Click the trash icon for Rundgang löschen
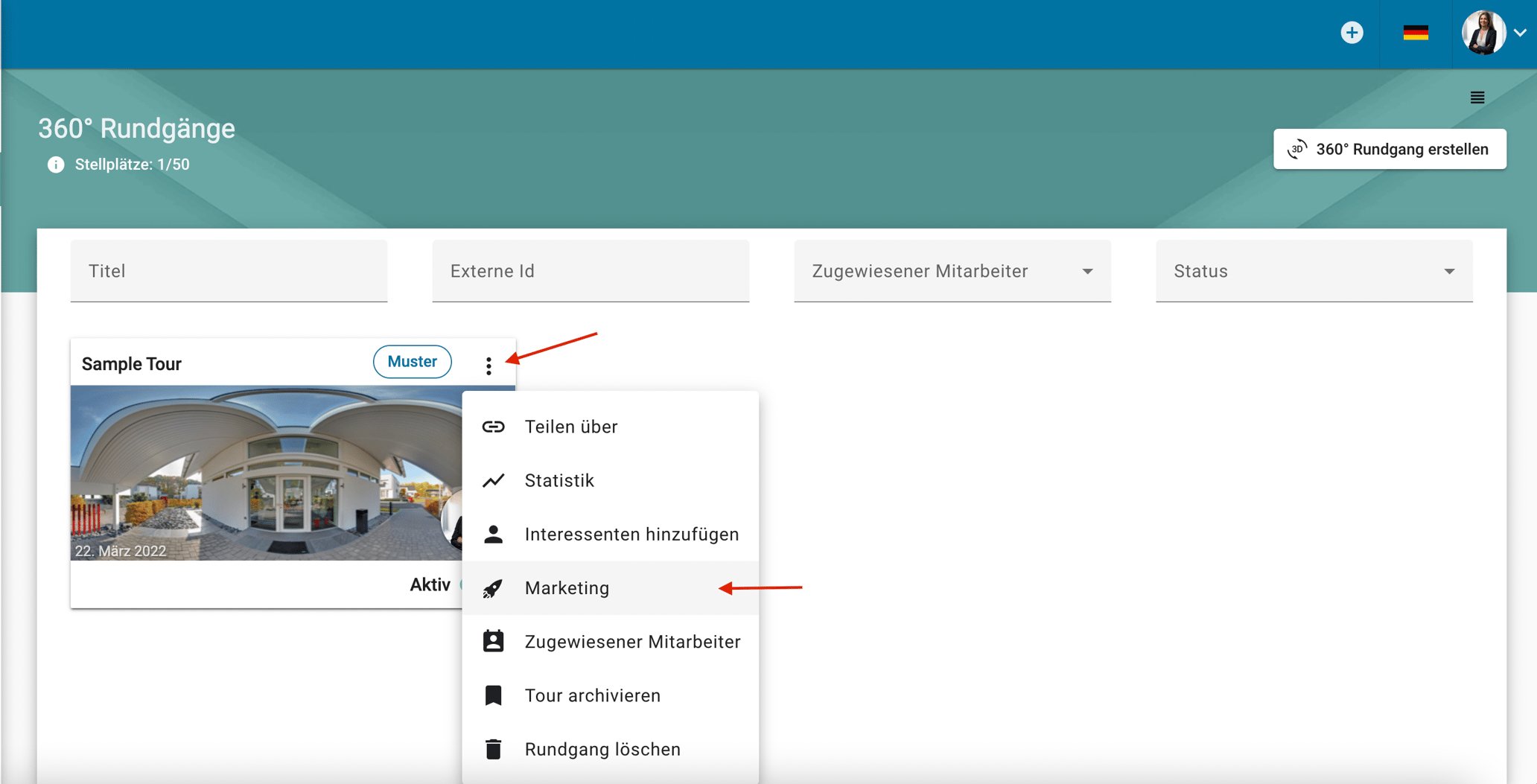Screen dimensions: 1537x784 tap(493, 749)
